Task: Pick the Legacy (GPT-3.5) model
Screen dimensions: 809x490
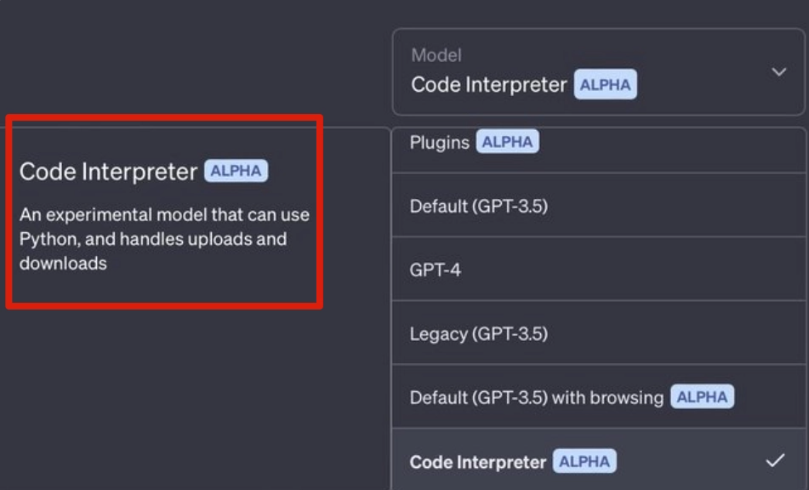Action: point(478,333)
